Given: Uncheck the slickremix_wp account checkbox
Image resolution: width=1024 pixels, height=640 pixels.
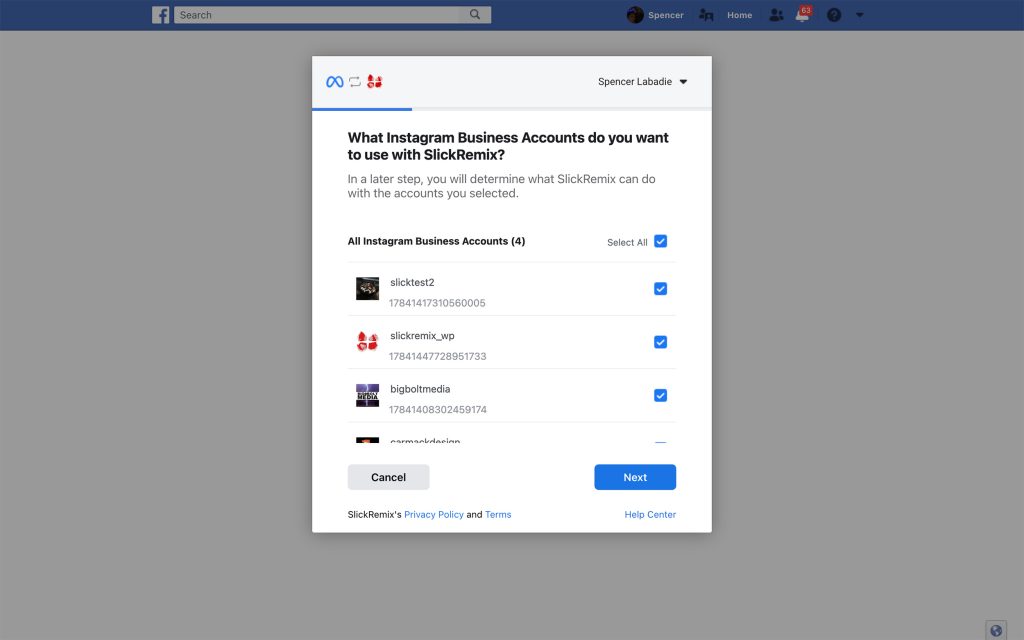Looking at the screenshot, I should [660, 342].
